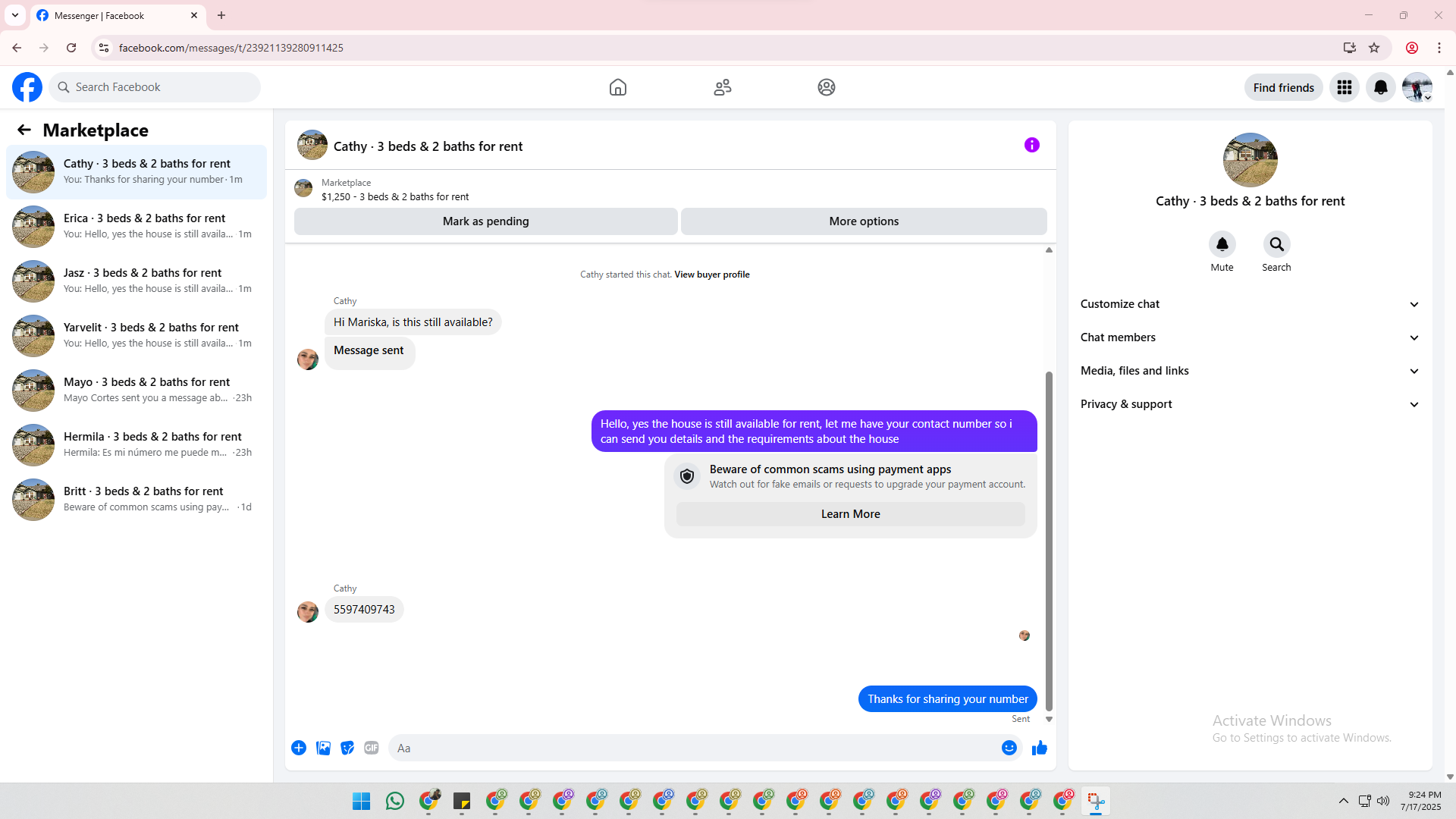Open the Windows Start menu
Viewport: 1456px width, 819px height.
(x=362, y=801)
